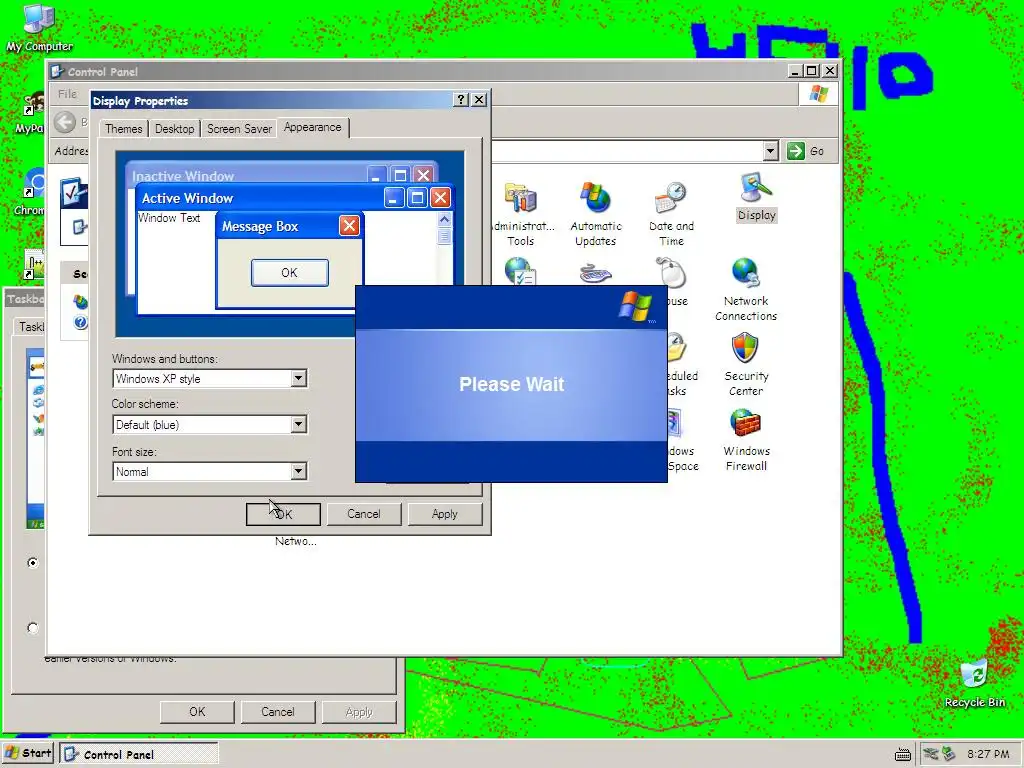Open Network Connections icon
The height and width of the screenshot is (768, 1024).
[x=746, y=289]
